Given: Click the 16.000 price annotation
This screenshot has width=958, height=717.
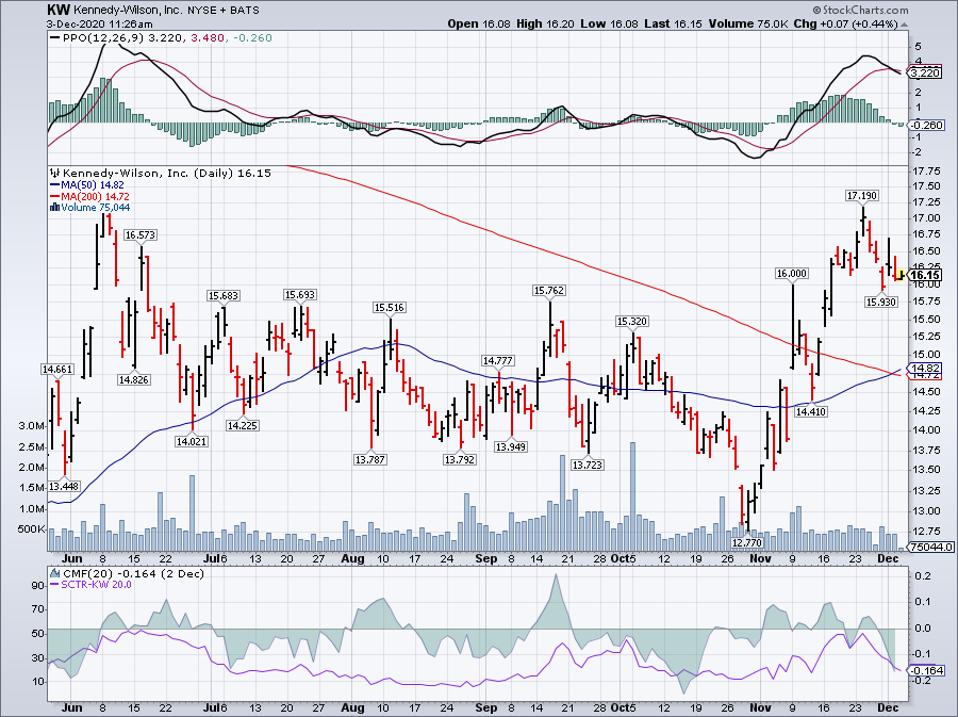Looking at the screenshot, I should pos(792,273).
